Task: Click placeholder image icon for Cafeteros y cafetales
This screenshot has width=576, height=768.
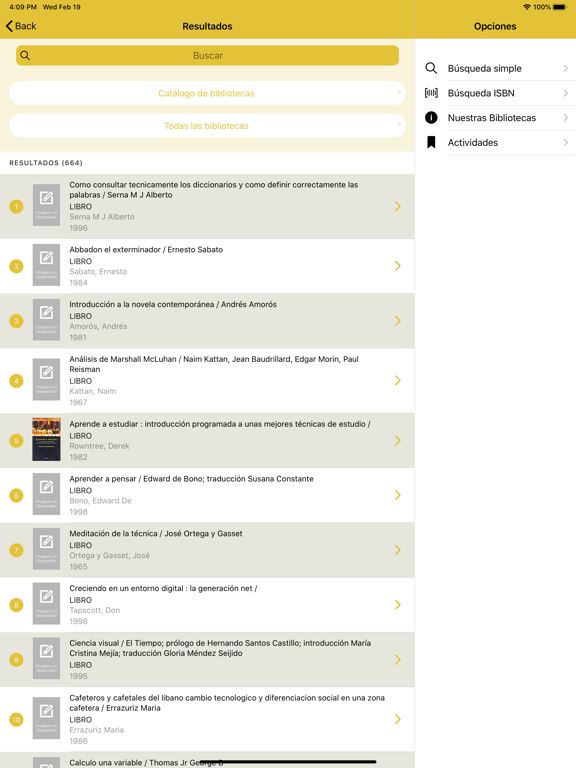Action: tap(47, 718)
